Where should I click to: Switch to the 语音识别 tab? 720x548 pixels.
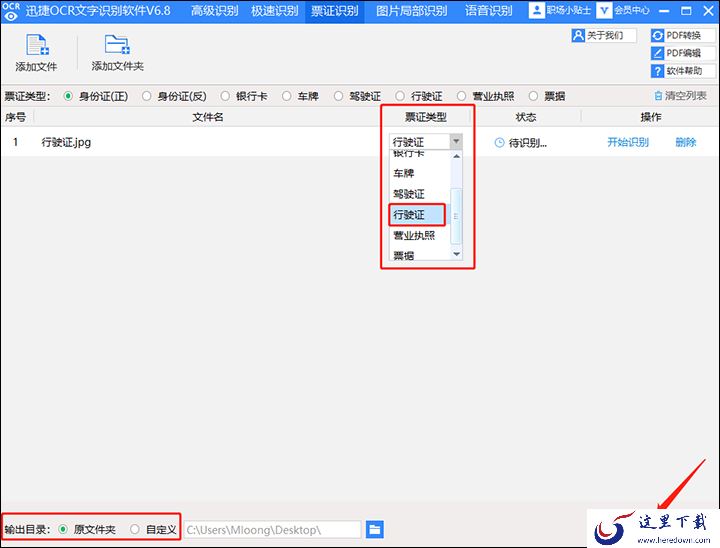tap(488, 11)
